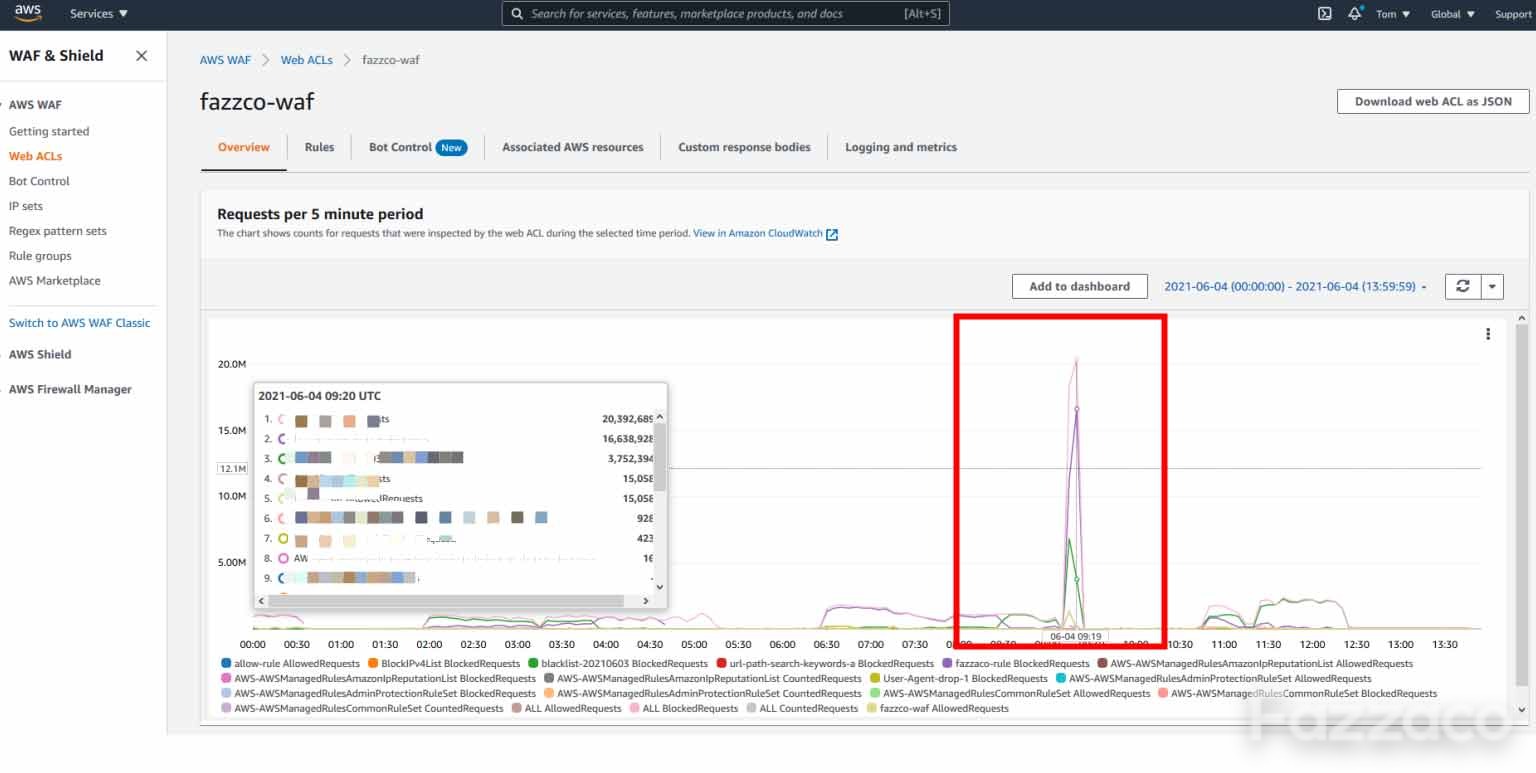Viewport: 1536px width, 773px height.
Task: Toggle fazzaco-rule BlockedRequests legend swatch
Action: (946, 663)
